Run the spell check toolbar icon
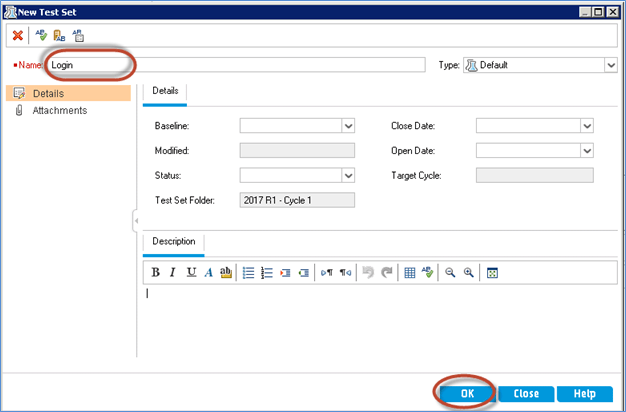 (42, 35)
